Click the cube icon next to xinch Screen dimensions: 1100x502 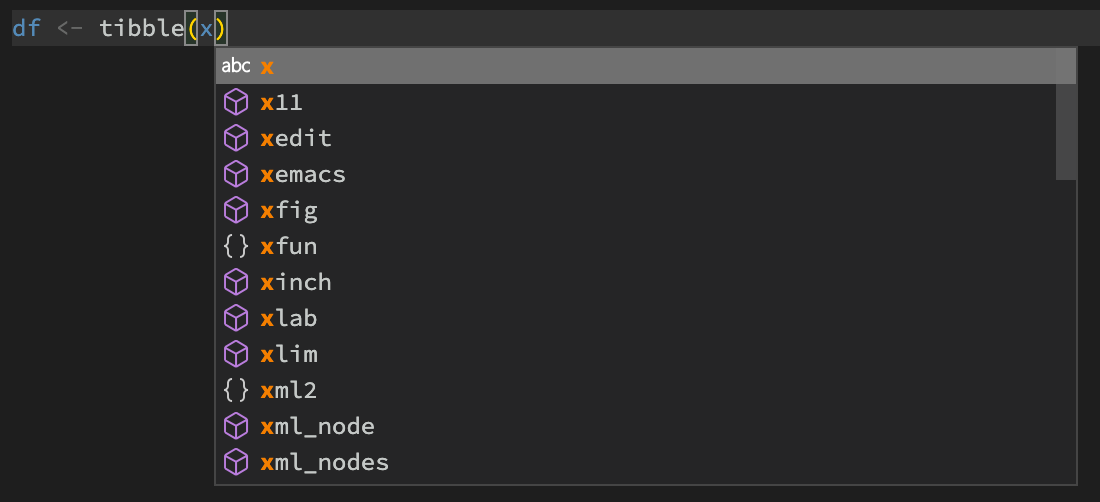click(x=235, y=282)
